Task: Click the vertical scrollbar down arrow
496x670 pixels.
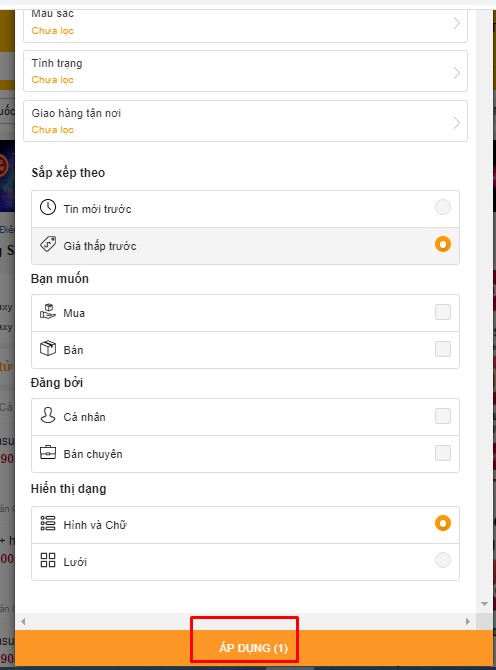Action: (x=484, y=604)
